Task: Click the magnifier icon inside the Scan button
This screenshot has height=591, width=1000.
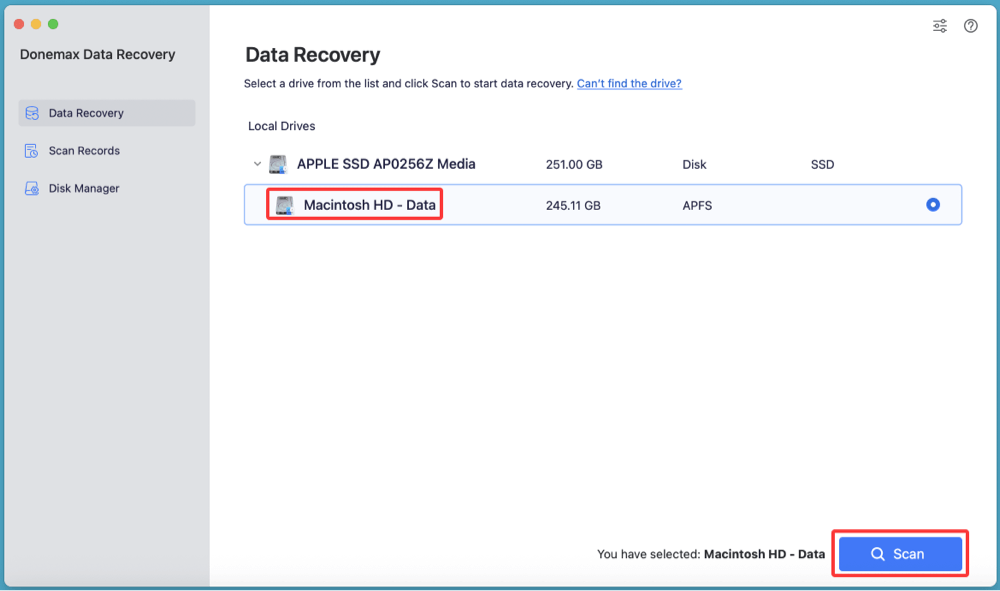Action: [877, 553]
